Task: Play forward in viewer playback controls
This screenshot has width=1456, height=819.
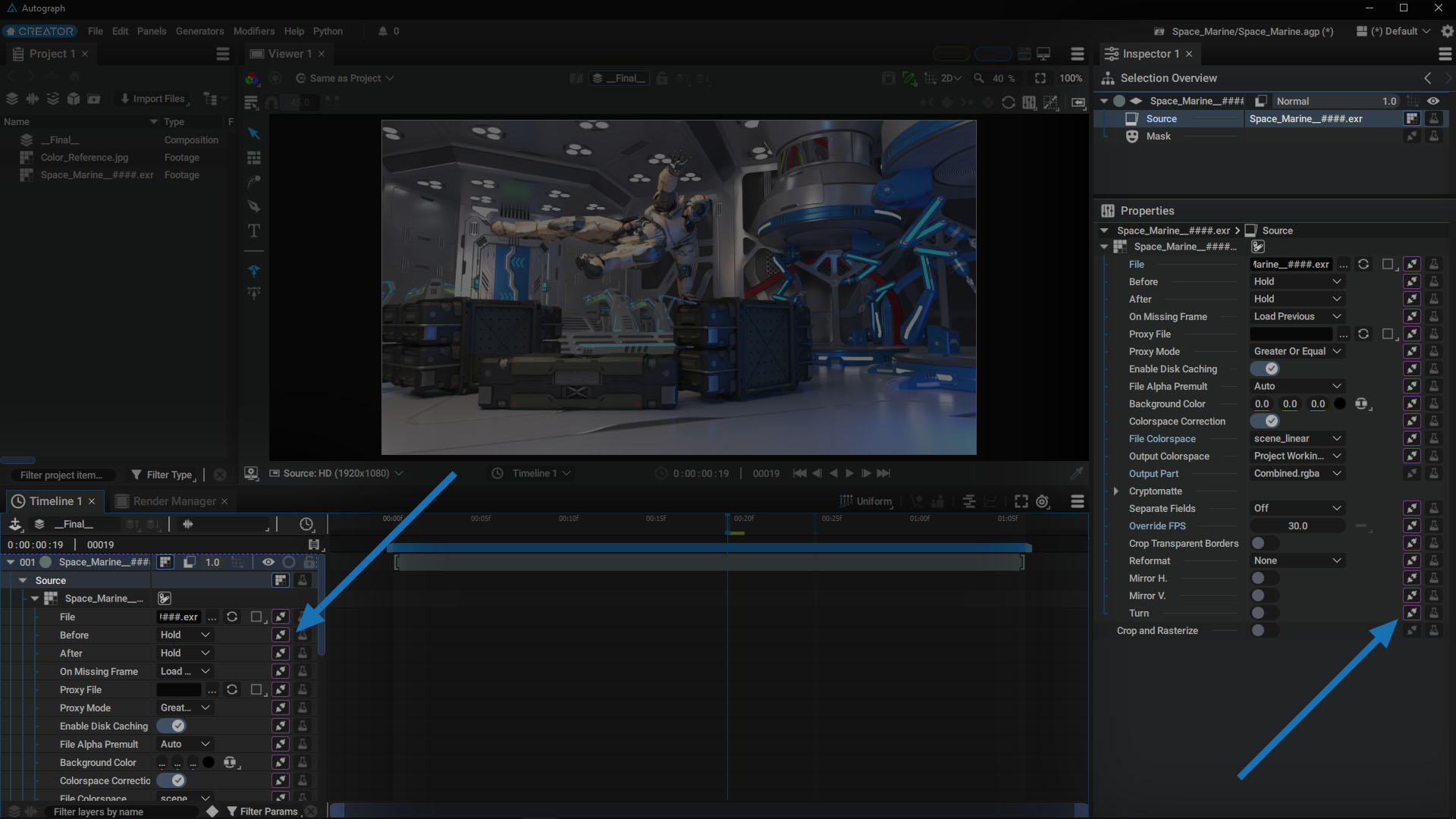Action: (849, 473)
